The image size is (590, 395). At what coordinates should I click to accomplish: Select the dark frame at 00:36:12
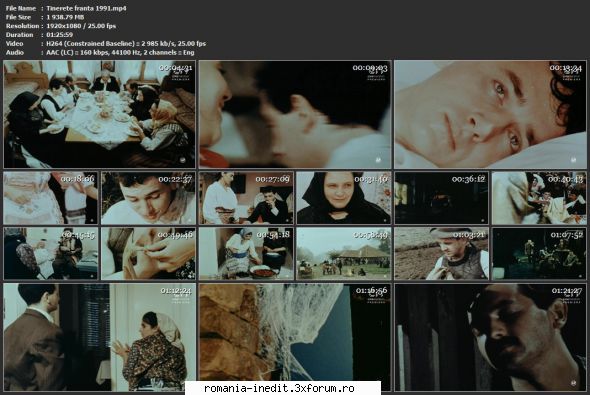click(x=441, y=198)
